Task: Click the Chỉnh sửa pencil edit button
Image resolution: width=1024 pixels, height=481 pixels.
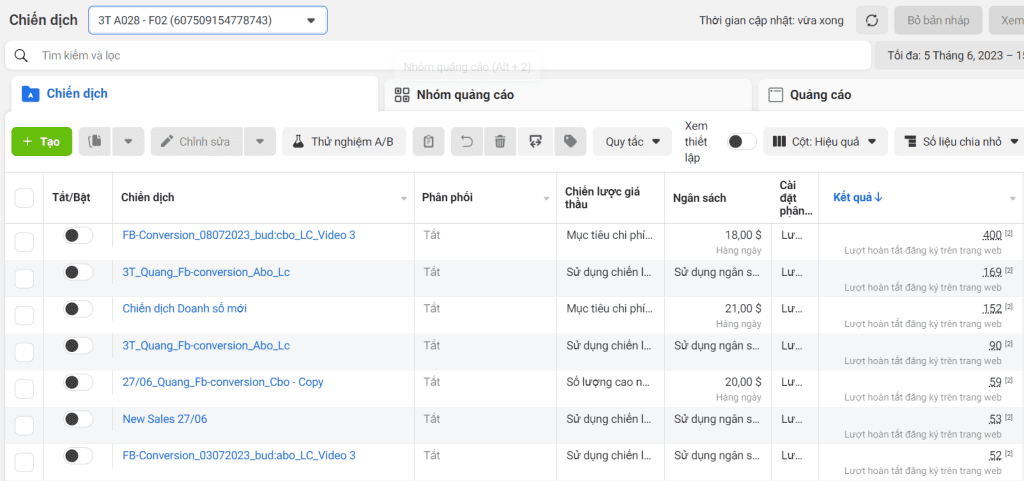Action: click(197, 141)
